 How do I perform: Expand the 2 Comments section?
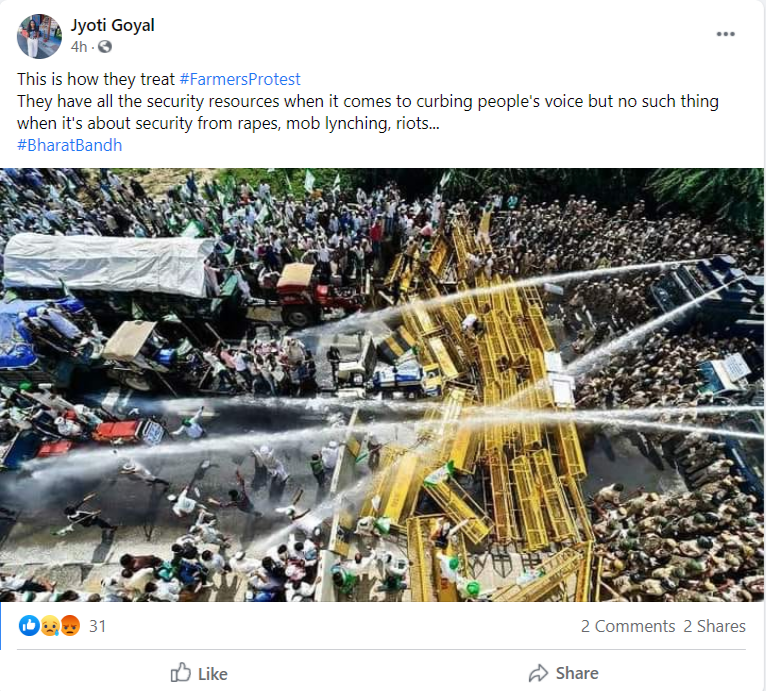(x=628, y=626)
